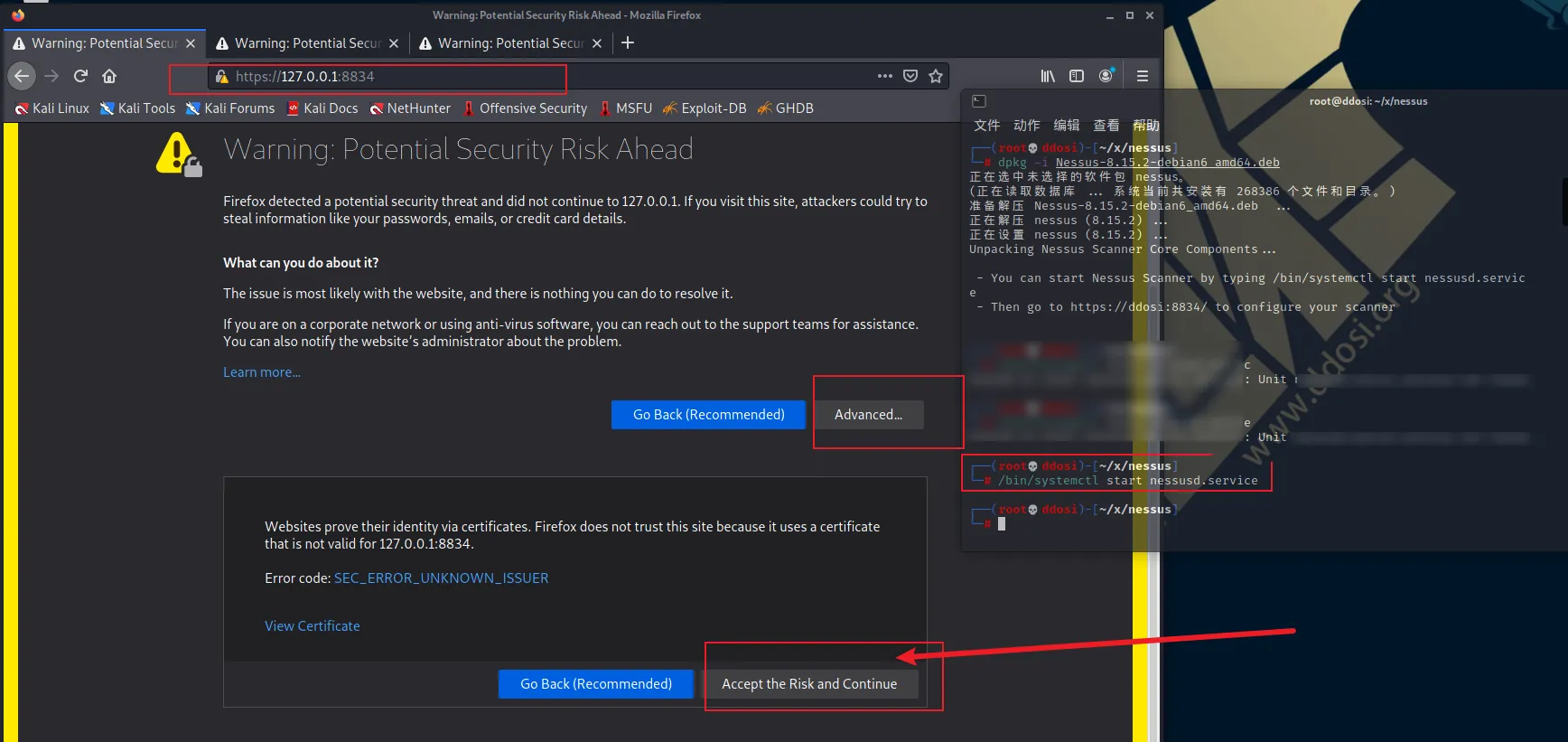Viewport: 1568px width, 742px height.
Task: Open the Pocket save icon
Action: pos(910,77)
